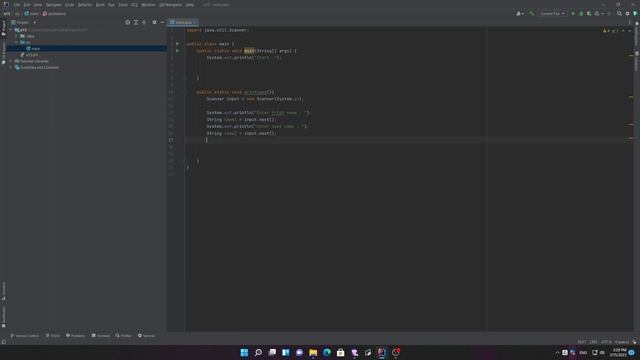Click the src breadcrumb in navigation bar
The width and height of the screenshot is (640, 360).
[x=17, y=13]
